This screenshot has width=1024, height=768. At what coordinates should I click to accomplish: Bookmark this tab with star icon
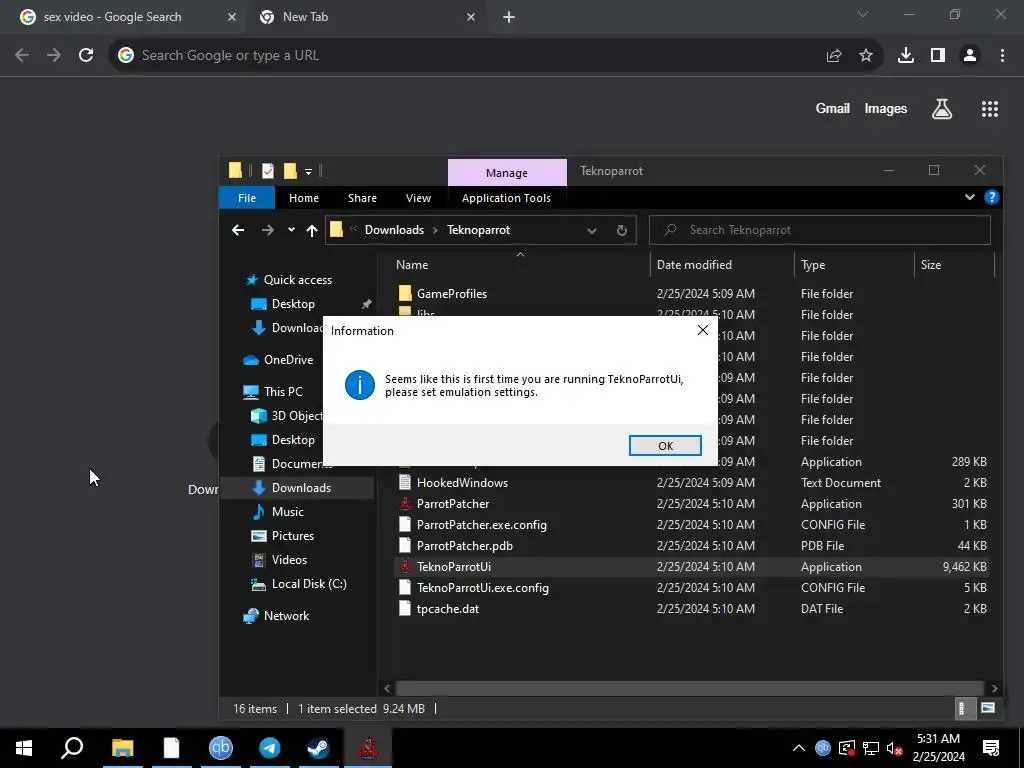click(866, 56)
